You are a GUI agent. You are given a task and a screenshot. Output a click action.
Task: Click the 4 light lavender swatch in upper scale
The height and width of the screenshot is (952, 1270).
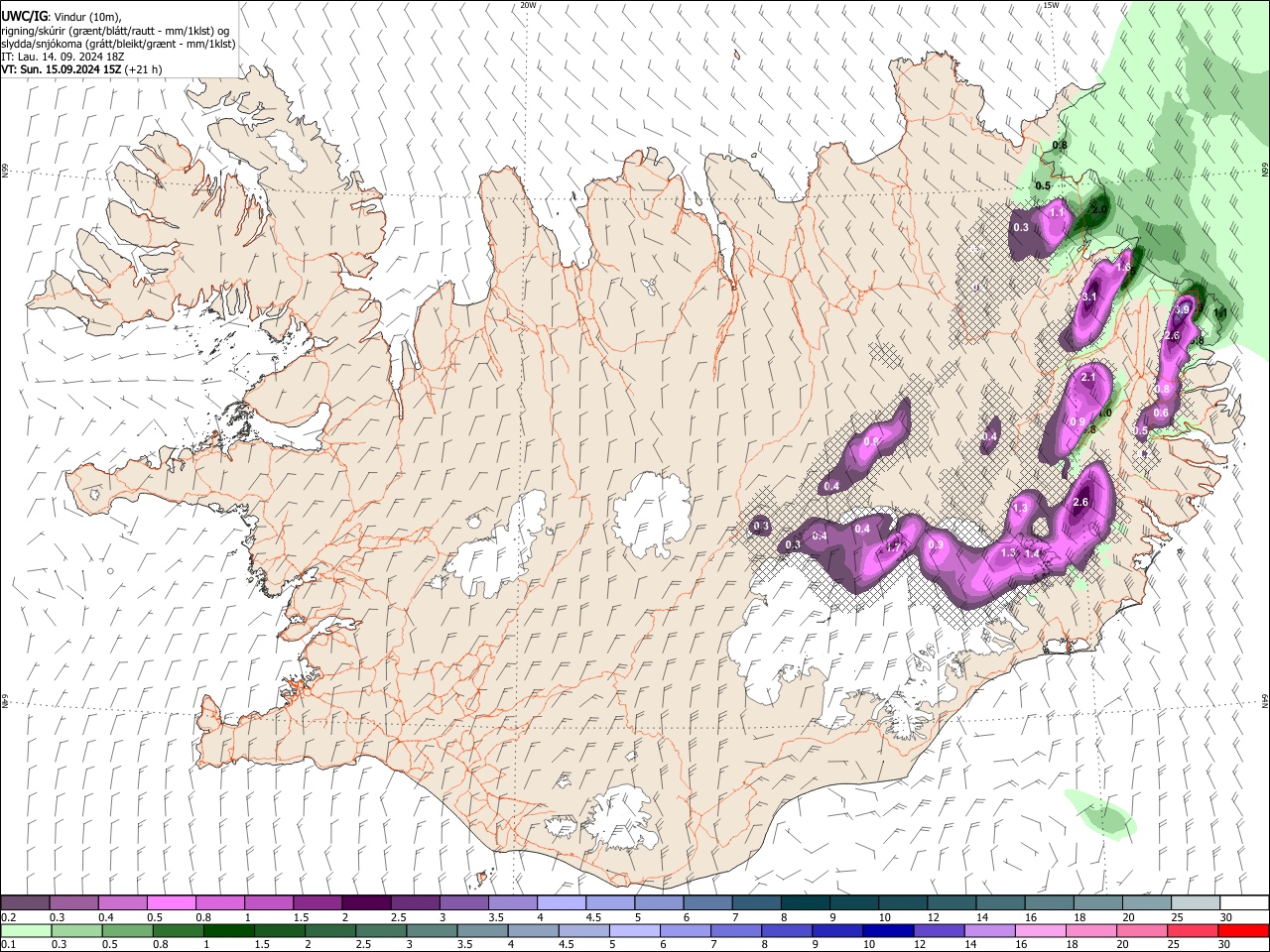[560, 903]
